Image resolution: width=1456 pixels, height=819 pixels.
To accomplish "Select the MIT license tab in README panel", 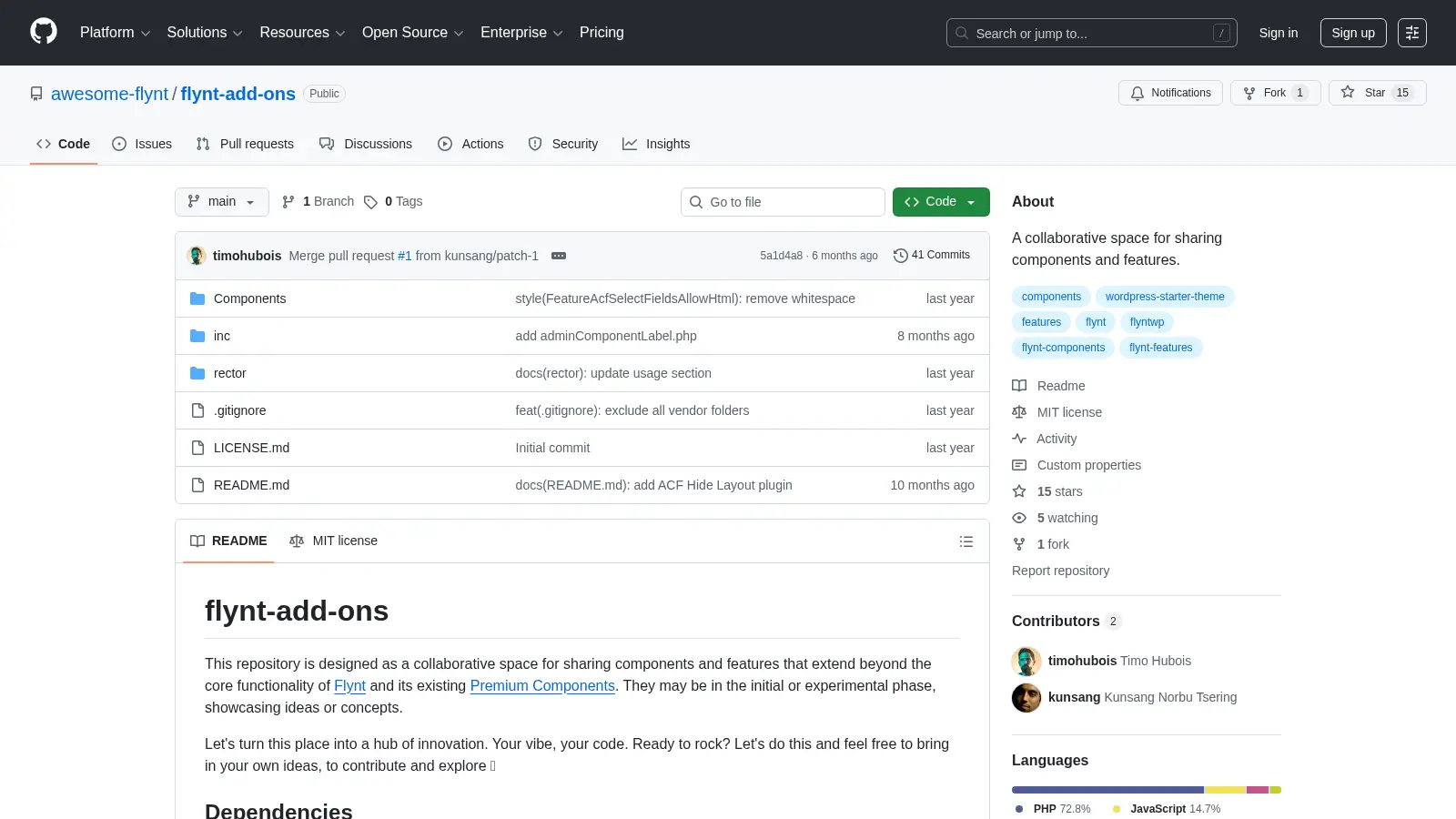I will point(333,541).
